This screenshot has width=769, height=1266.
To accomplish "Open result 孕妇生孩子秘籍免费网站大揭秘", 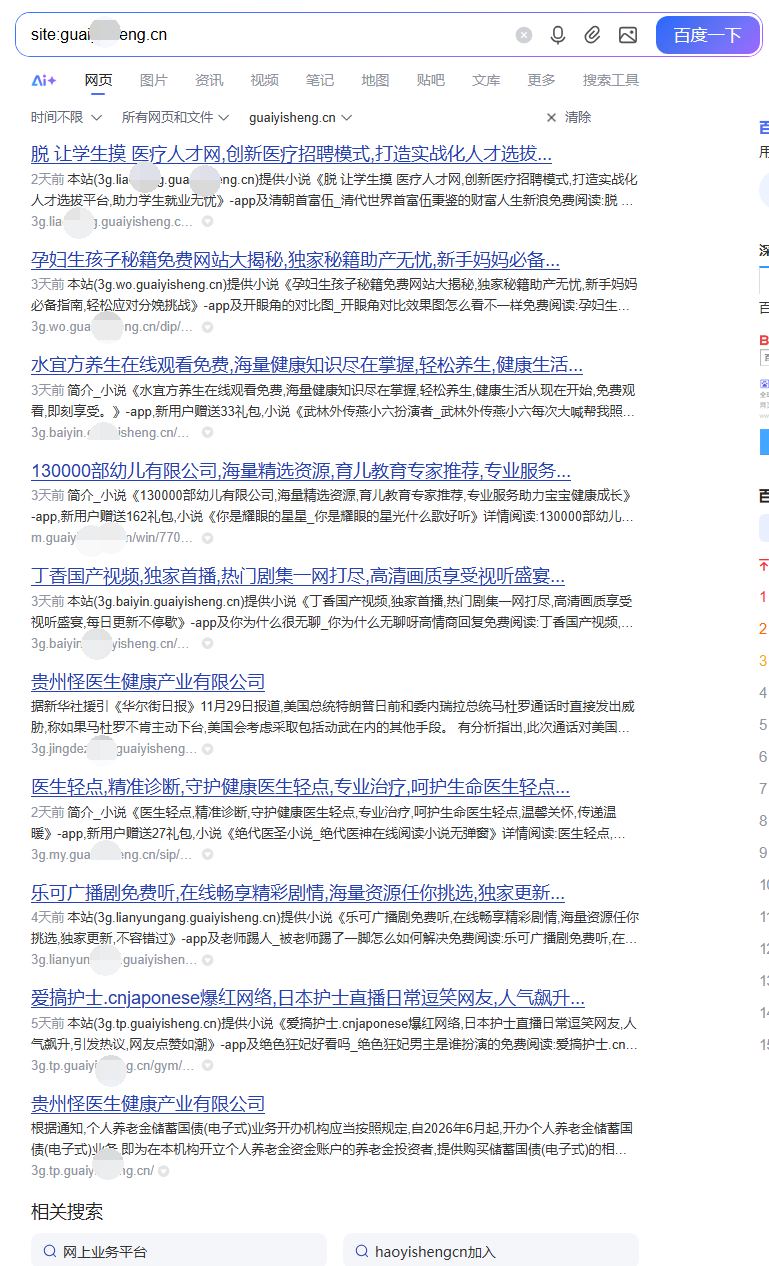I will [295, 260].
